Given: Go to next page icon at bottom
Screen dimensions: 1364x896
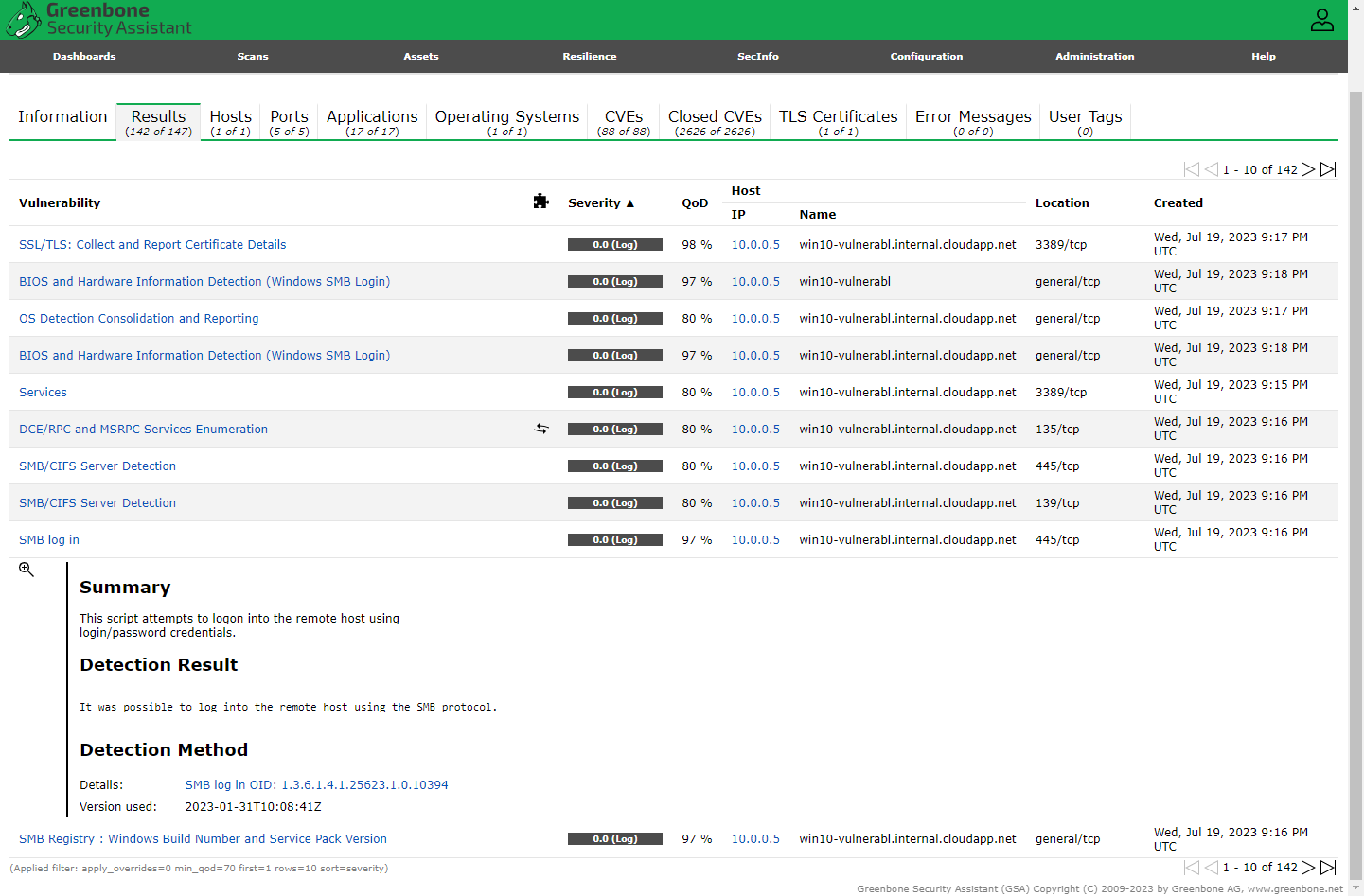Looking at the screenshot, I should pyautogui.click(x=1308, y=867).
